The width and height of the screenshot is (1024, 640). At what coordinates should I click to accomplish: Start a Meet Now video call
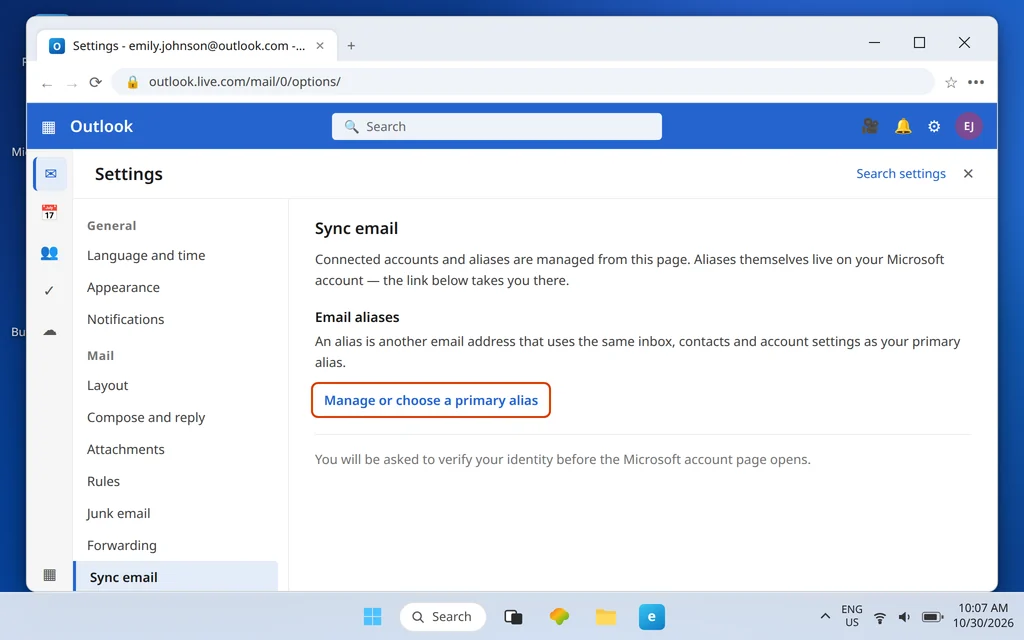coord(870,126)
